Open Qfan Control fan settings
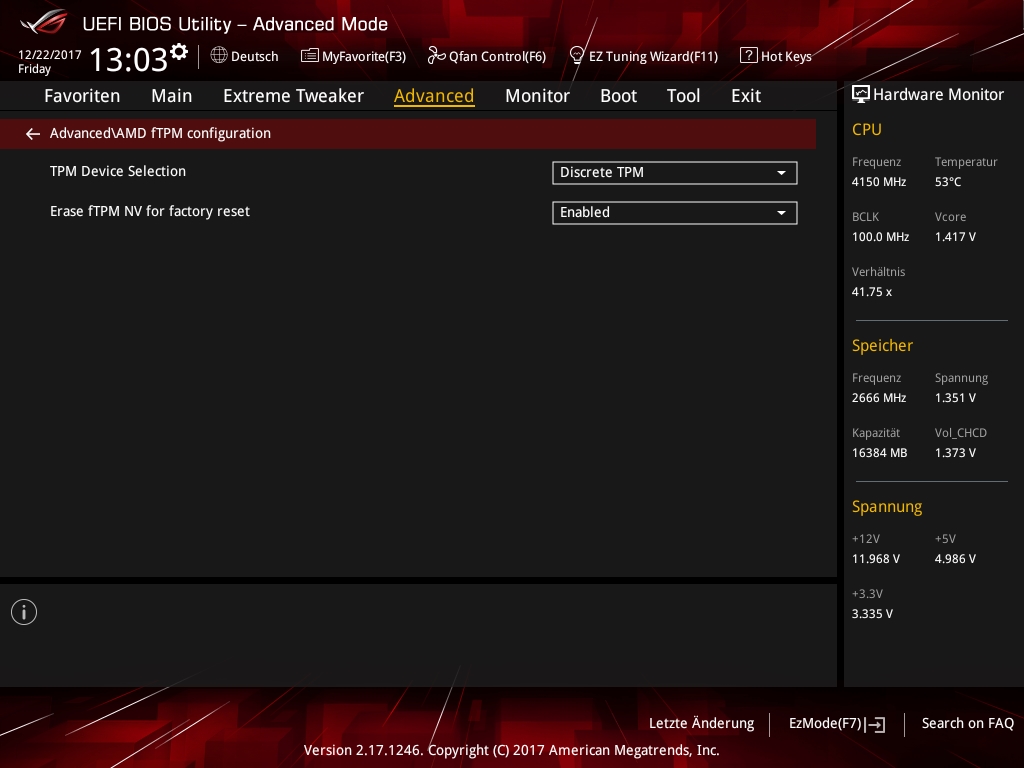 [487, 56]
